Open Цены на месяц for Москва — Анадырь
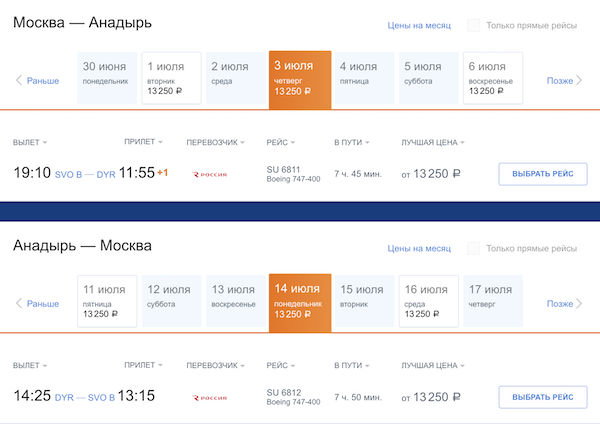 pyautogui.click(x=421, y=26)
